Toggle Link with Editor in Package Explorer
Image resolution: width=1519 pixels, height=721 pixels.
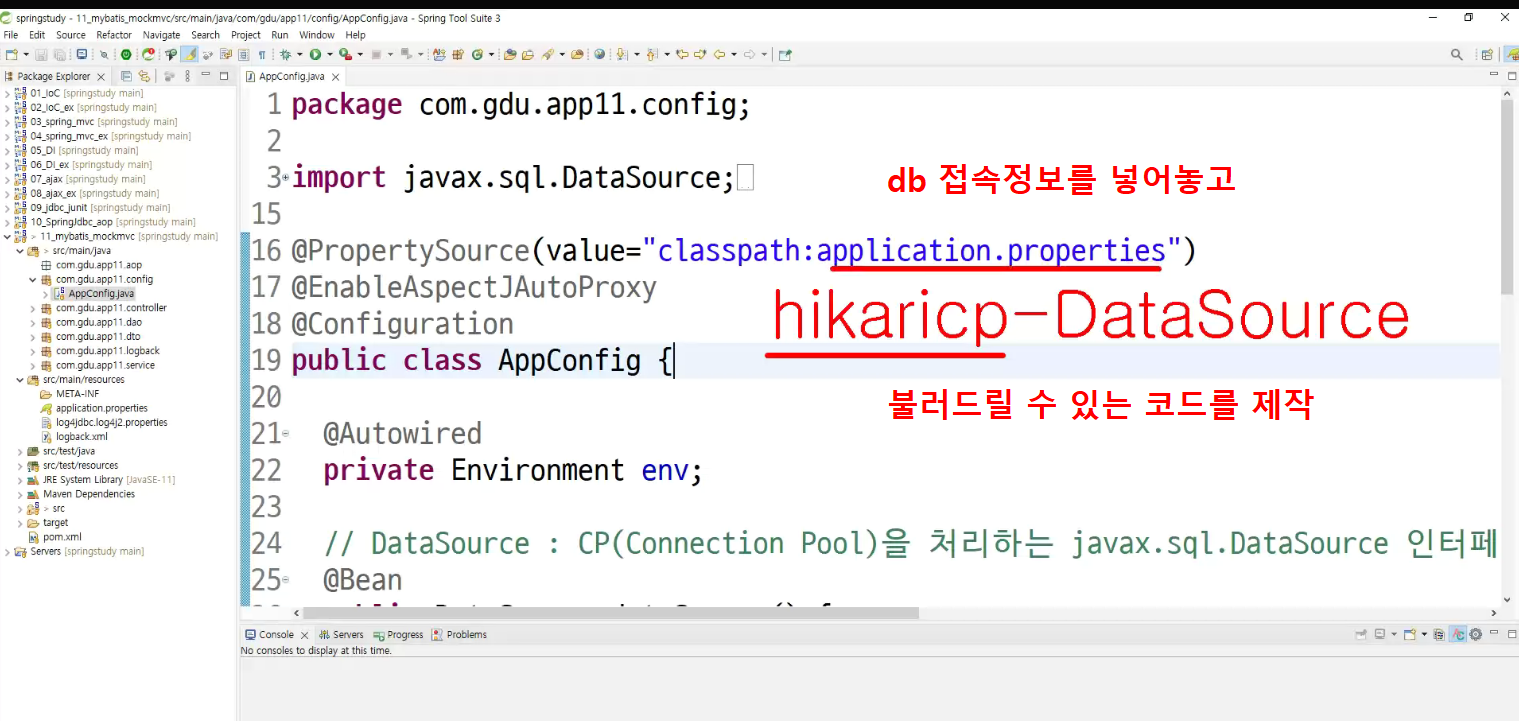click(143, 76)
